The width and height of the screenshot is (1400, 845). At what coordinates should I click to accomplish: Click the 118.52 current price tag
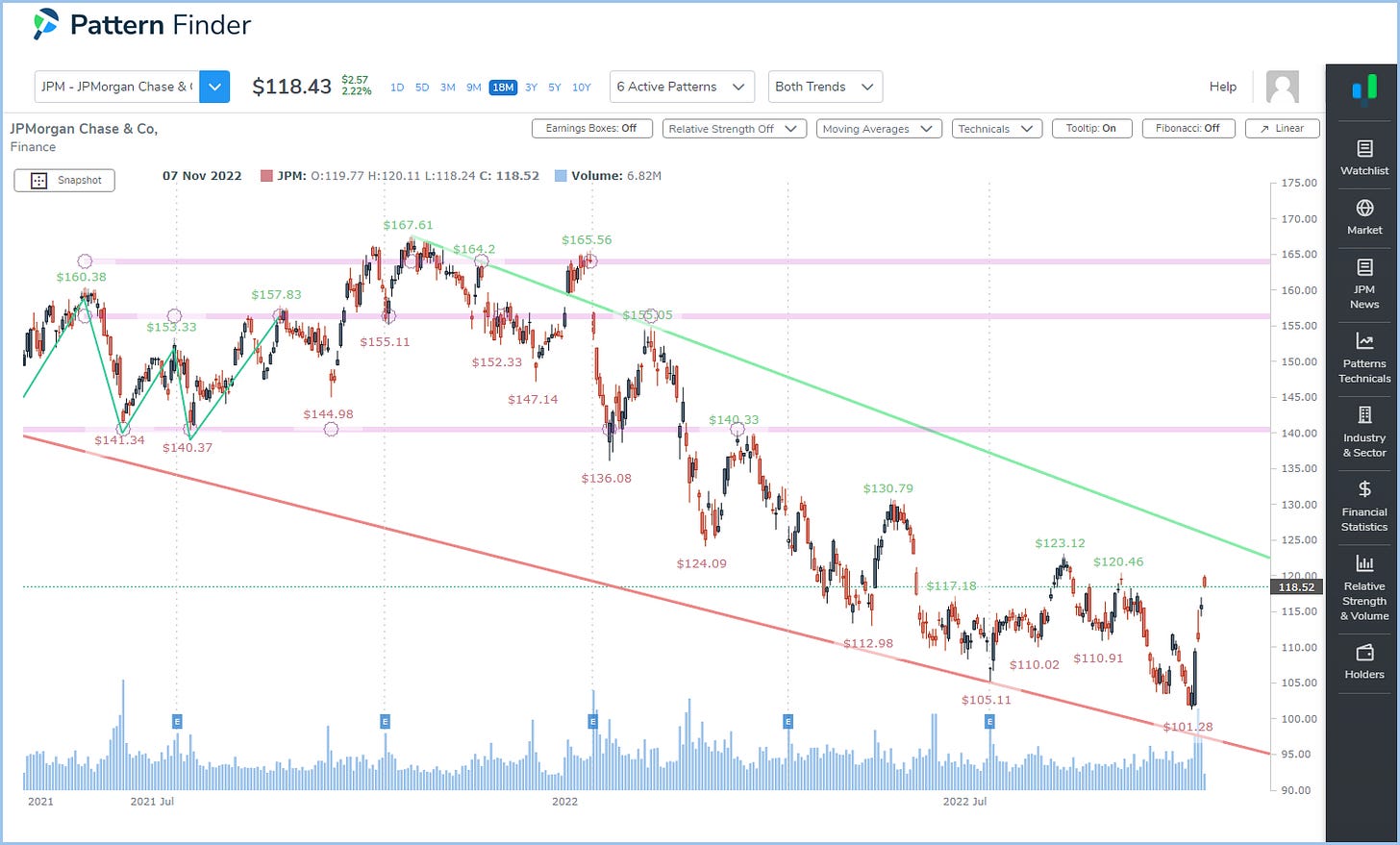[x=1296, y=587]
